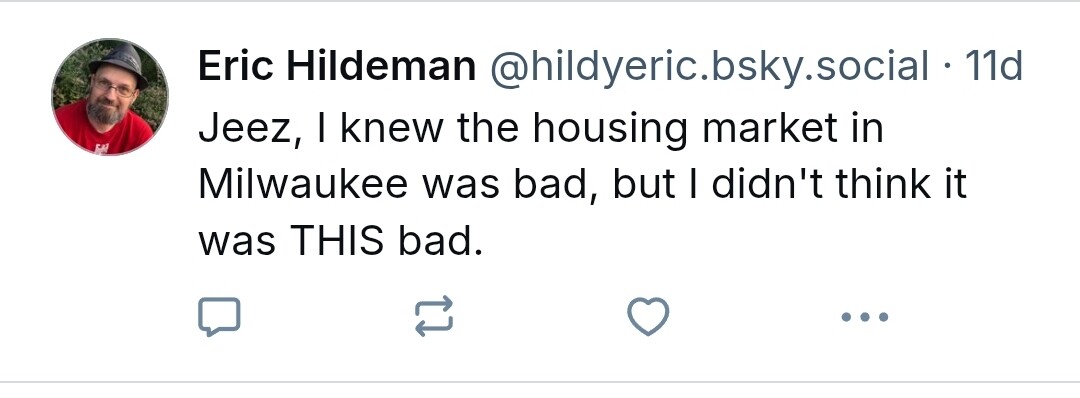Open the @hildyeric.bsky.social handle link
Screen dimensions: 1080x398
coord(709,67)
